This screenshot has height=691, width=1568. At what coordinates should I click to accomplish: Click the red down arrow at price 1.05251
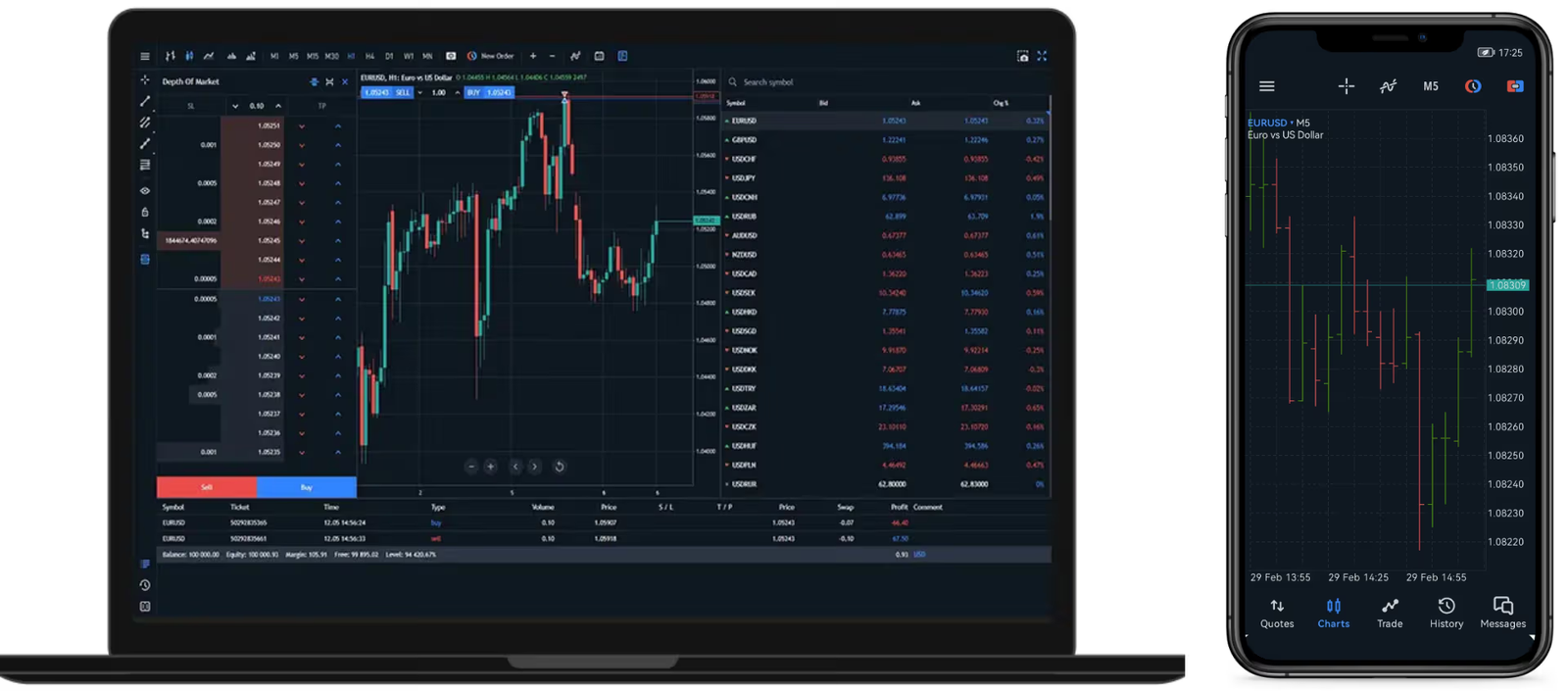point(302,126)
